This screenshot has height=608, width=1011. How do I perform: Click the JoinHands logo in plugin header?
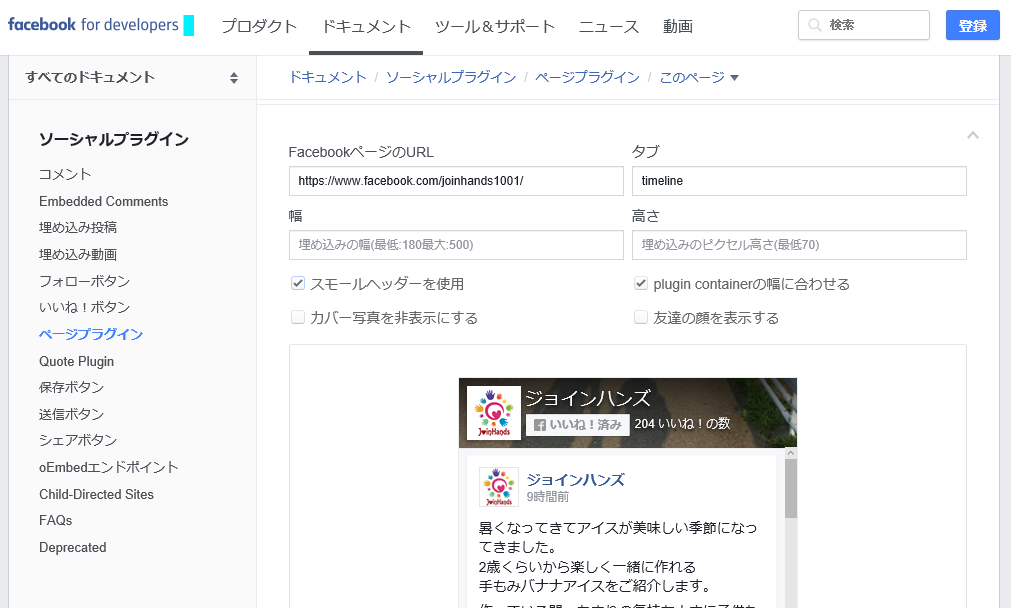pyautogui.click(x=494, y=413)
